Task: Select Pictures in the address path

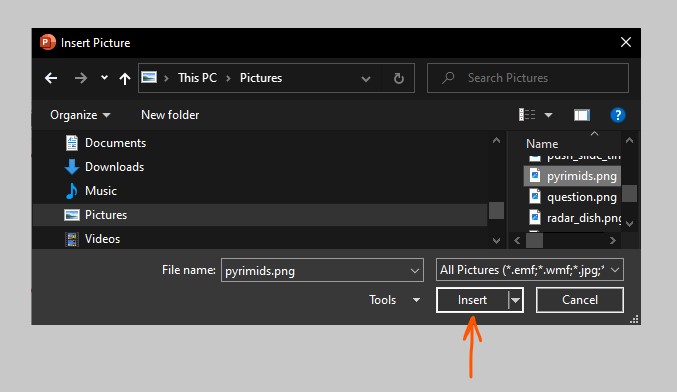Action: point(261,78)
